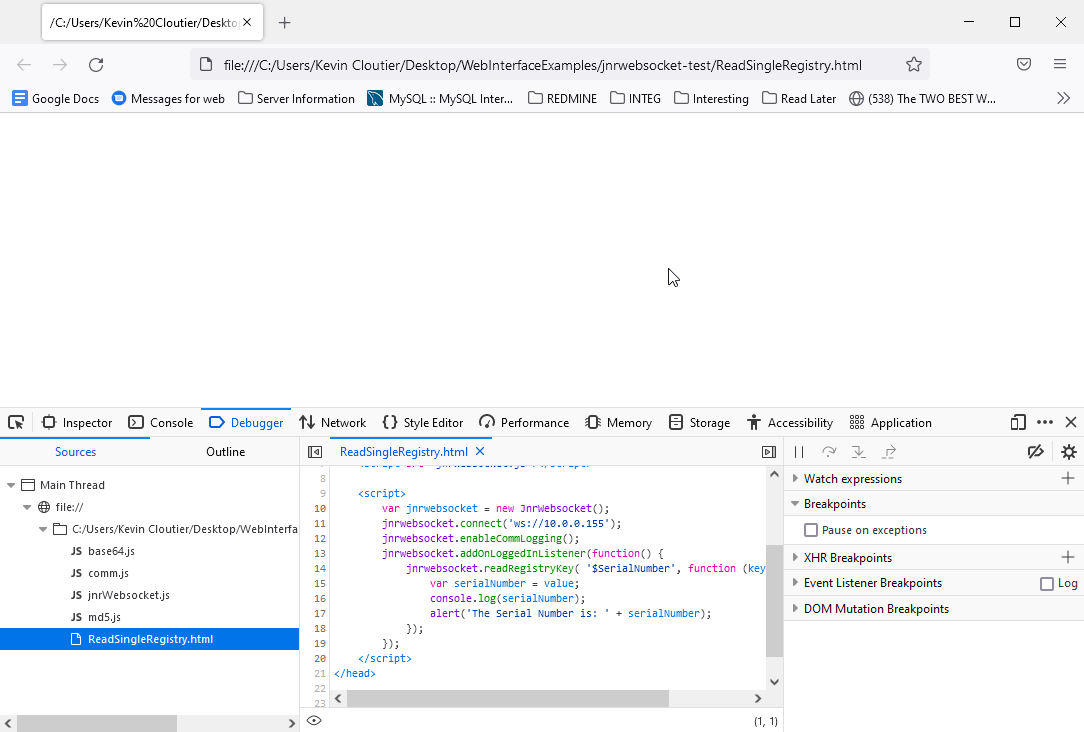Go forward to the next page

coord(60,65)
